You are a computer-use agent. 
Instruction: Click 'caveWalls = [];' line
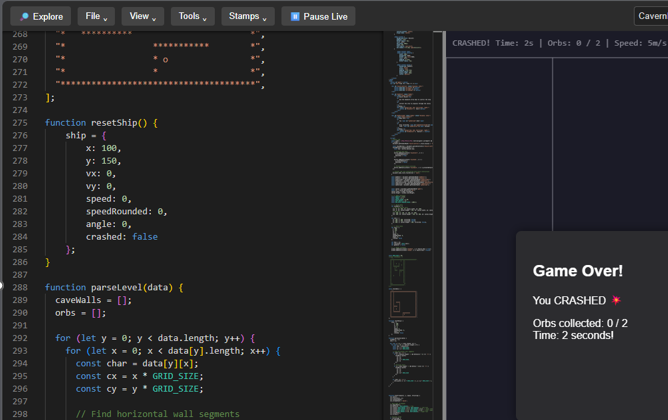[93, 300]
